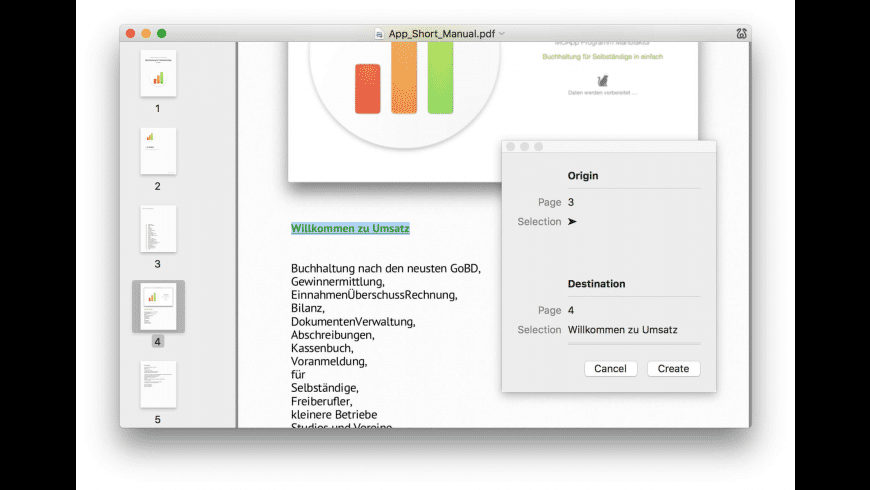
Task: Click the text line Abschreibungen,
Action: pyautogui.click(x=332, y=335)
